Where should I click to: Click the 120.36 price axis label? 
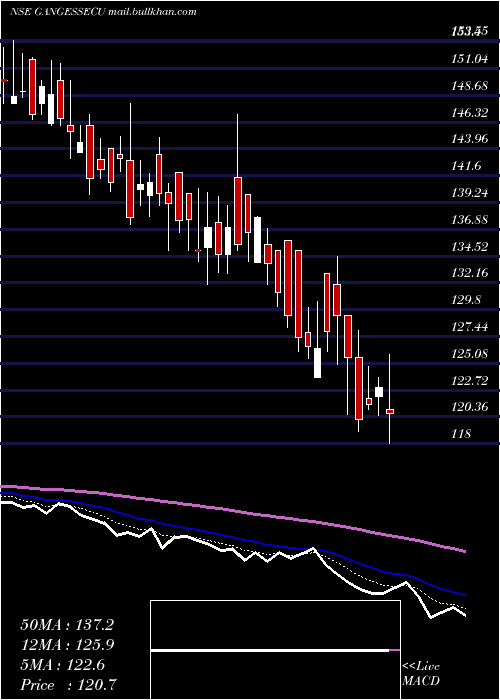click(468, 407)
